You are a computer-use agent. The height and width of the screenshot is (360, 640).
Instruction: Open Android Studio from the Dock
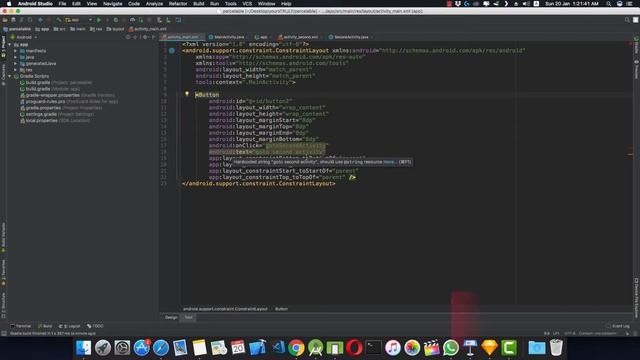[x=316, y=348]
